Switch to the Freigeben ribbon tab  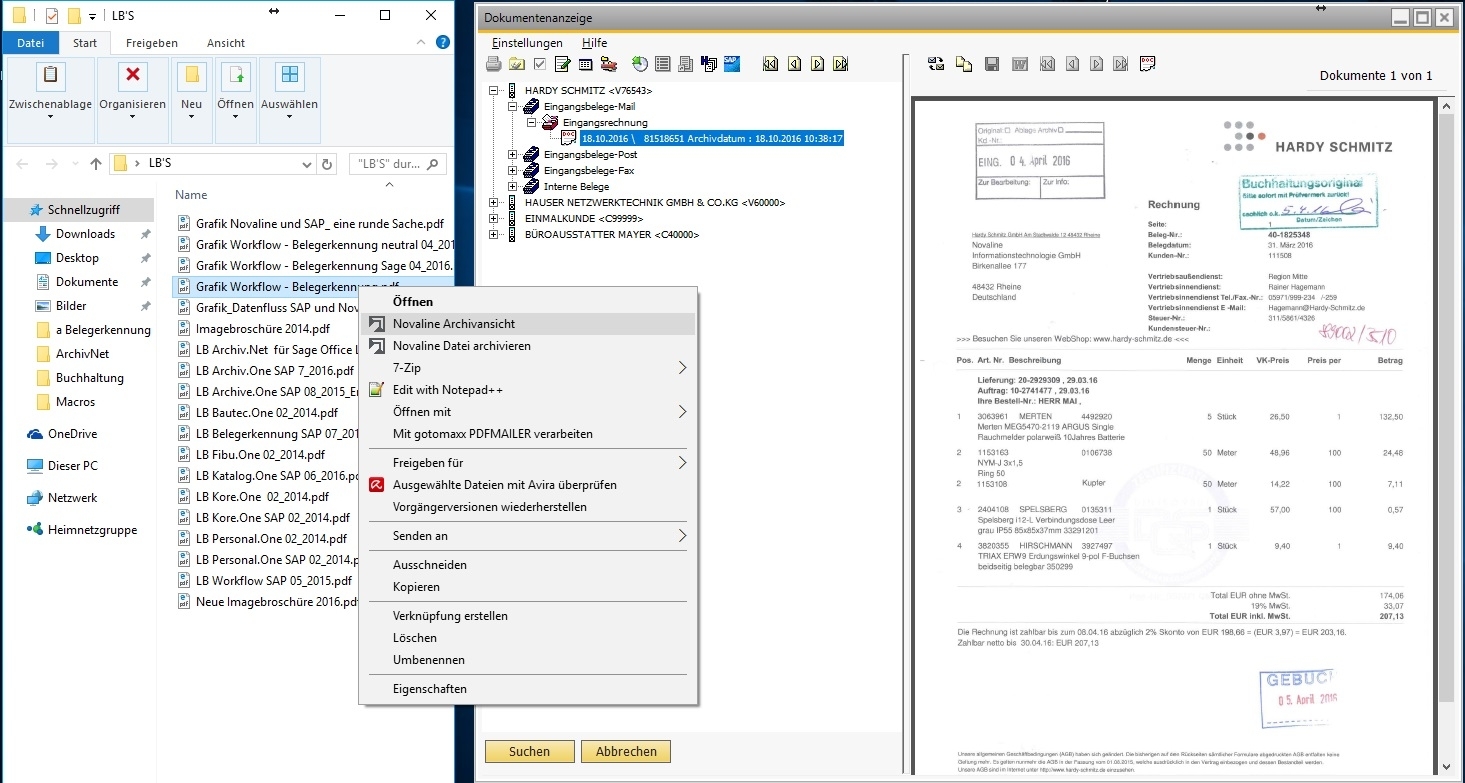point(152,43)
